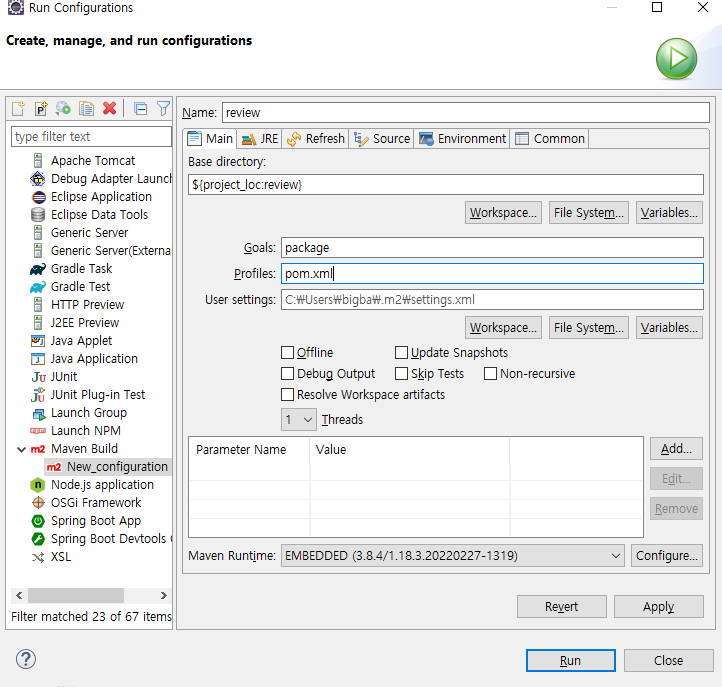Image resolution: width=722 pixels, height=687 pixels.
Task: Enable the Offline checkbox
Action: [287, 353]
